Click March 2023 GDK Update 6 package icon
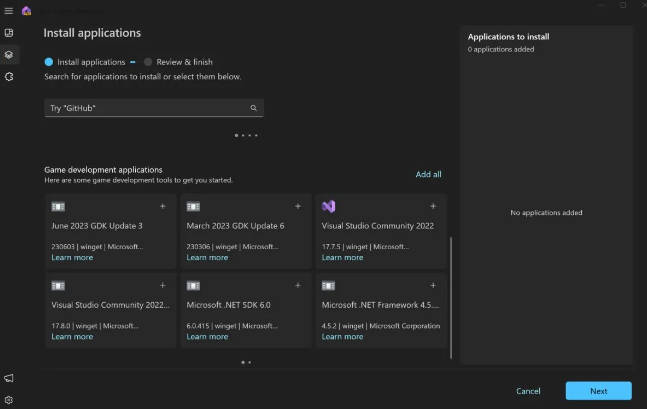The height and width of the screenshot is (409, 647). point(193,207)
